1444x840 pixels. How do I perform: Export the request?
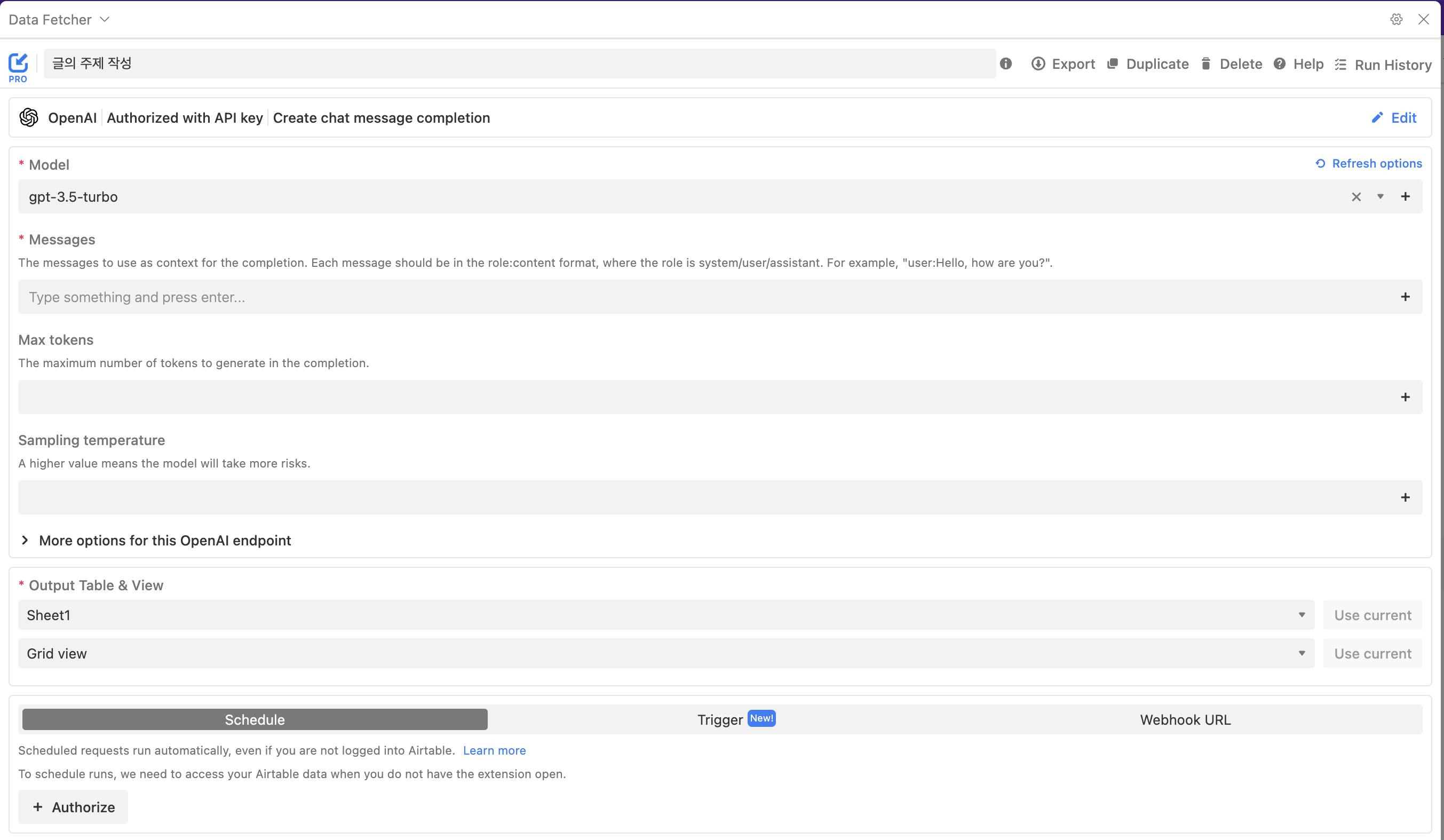pos(1063,64)
